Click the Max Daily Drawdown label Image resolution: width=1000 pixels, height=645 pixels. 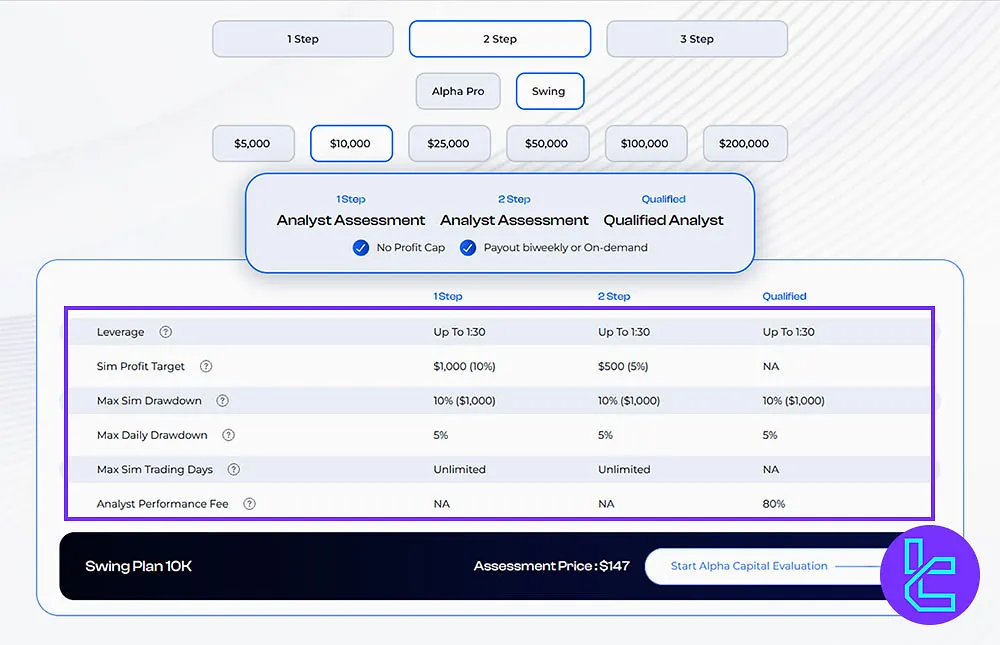coord(152,435)
